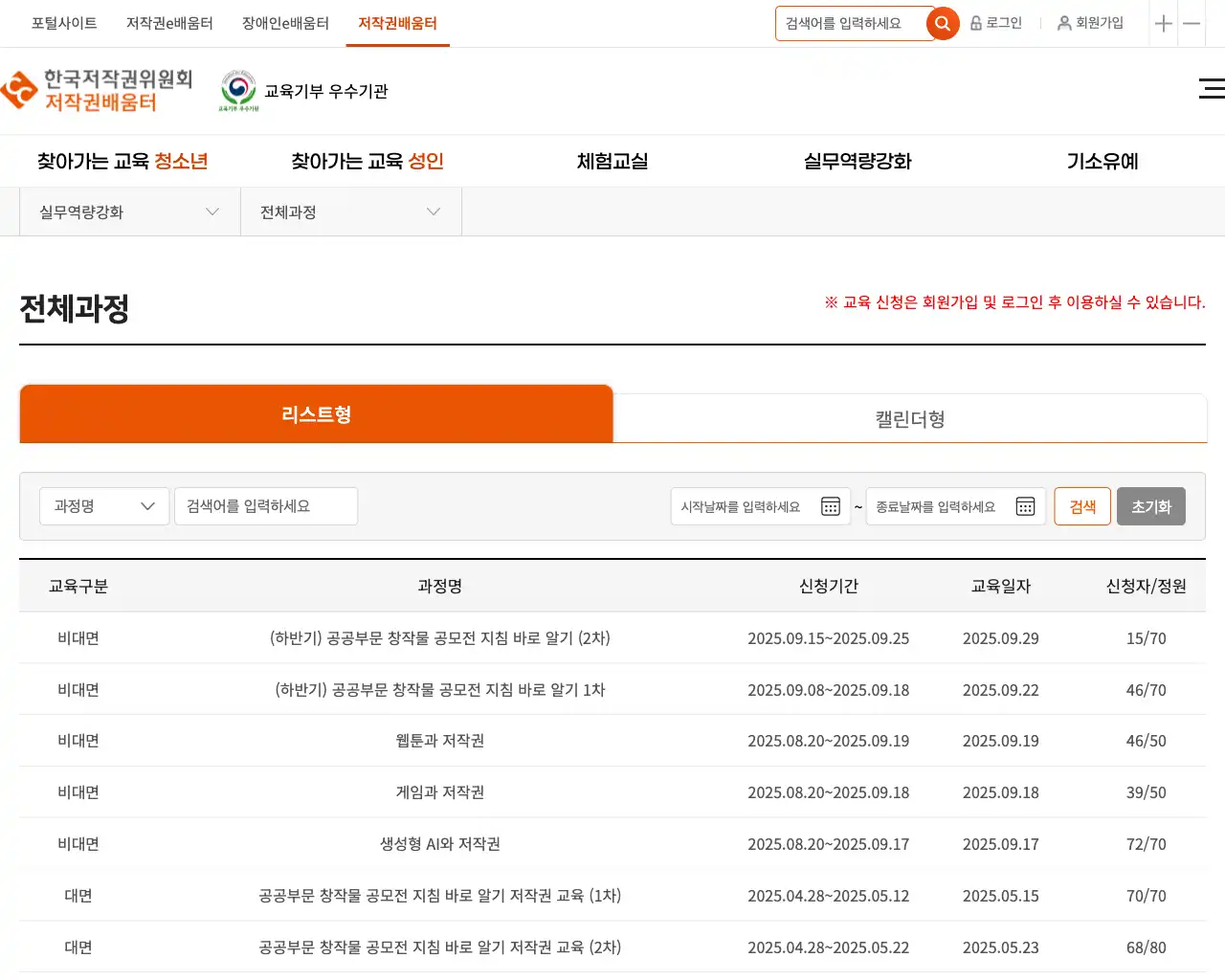The width and height of the screenshot is (1225, 980).
Task: Select the 리스트형 tab
Action: 316,414
